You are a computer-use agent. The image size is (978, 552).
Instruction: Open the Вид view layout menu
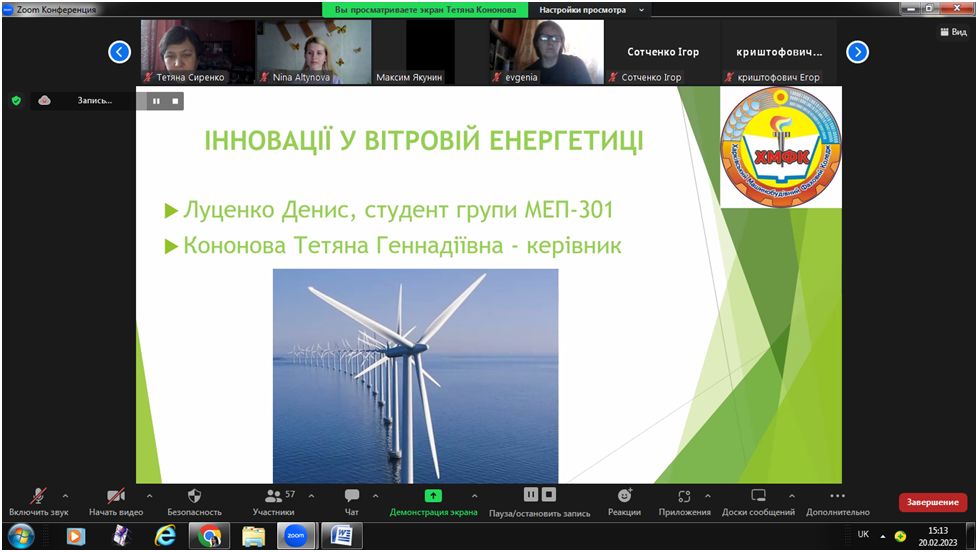[x=953, y=32]
